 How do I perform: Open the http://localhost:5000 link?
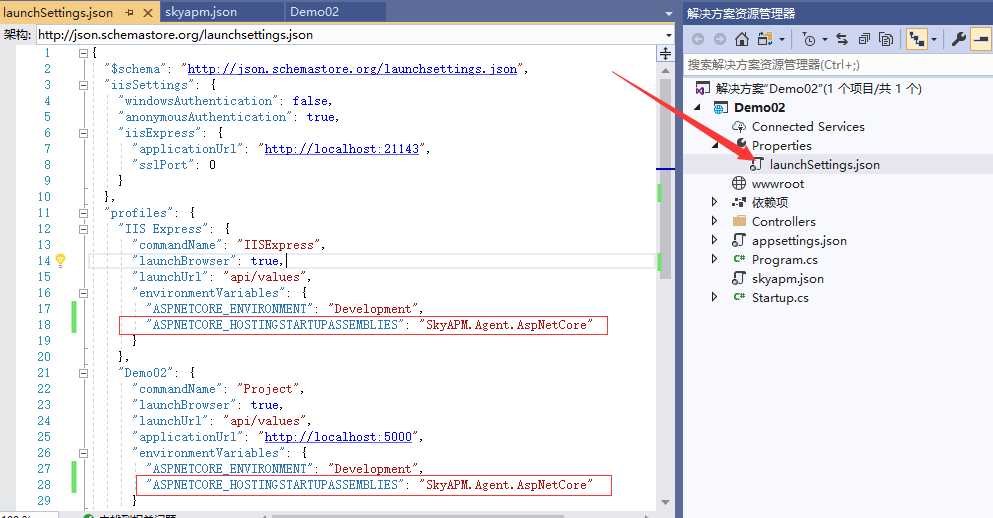(x=338, y=437)
